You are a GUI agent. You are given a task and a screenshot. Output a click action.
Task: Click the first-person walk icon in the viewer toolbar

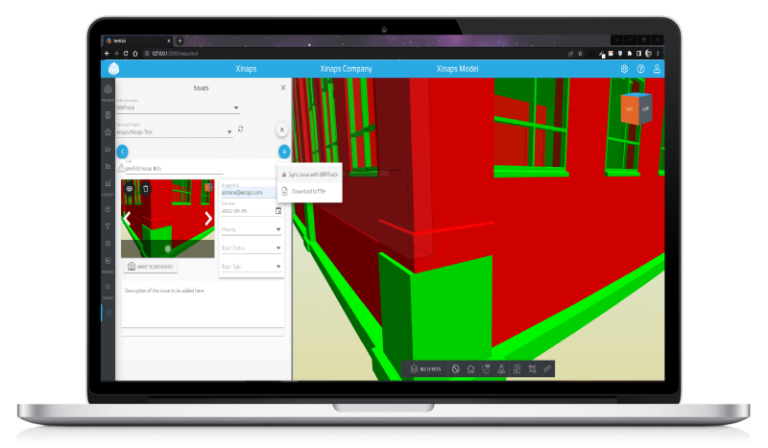pos(501,369)
